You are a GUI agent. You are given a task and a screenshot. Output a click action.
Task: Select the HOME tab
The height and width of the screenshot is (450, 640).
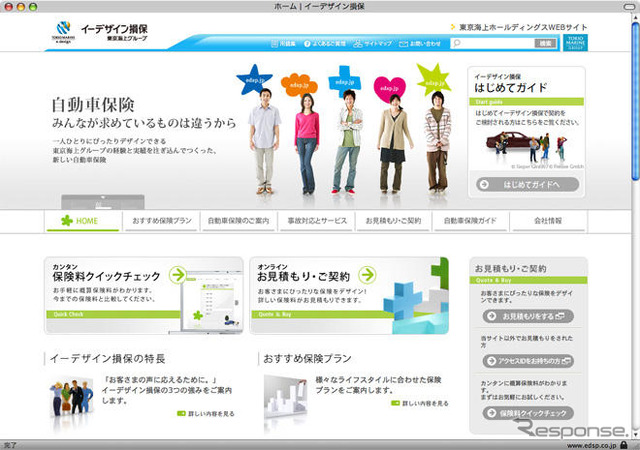tap(83, 221)
